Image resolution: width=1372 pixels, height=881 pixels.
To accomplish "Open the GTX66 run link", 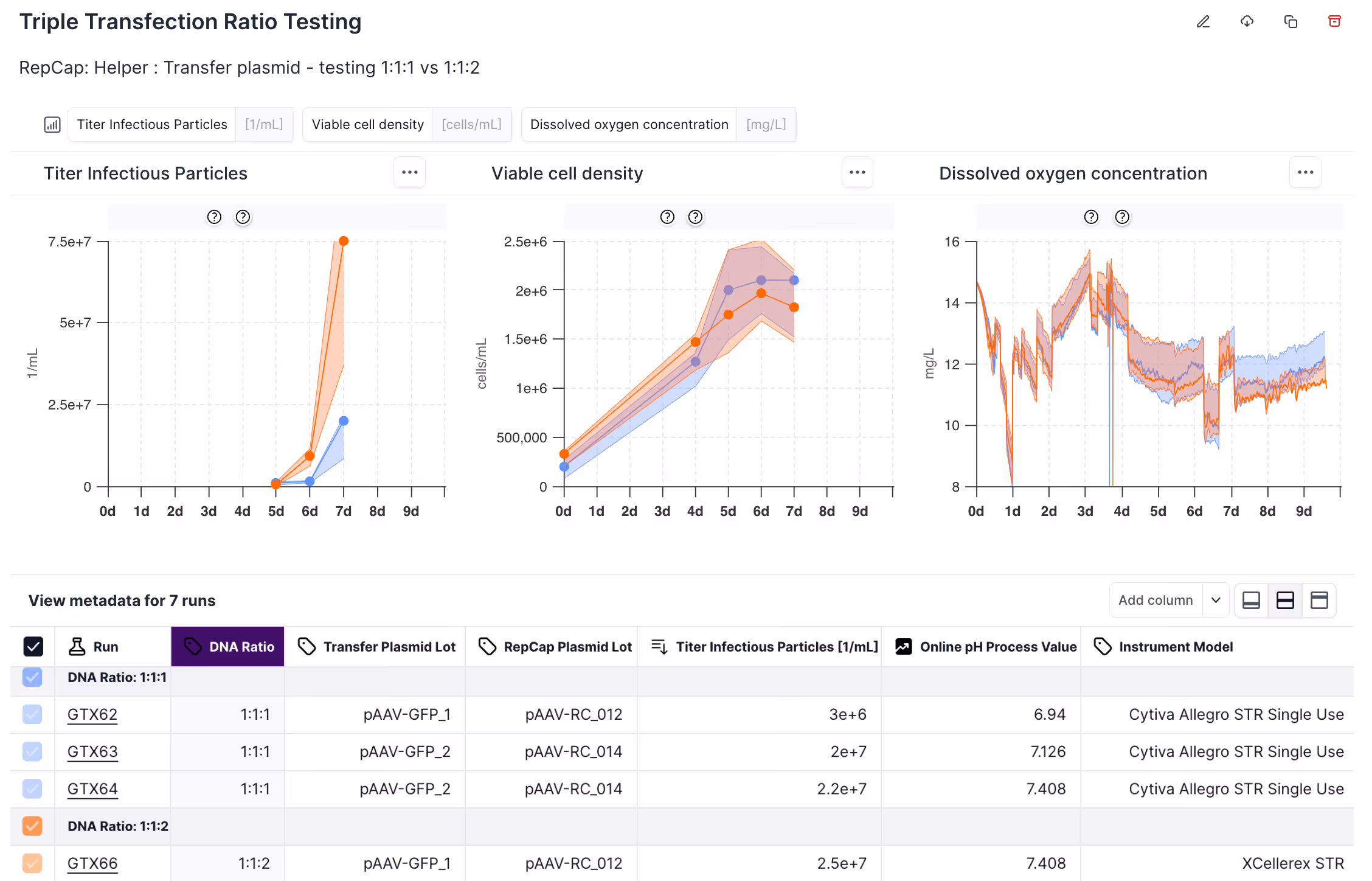I will coord(92,863).
